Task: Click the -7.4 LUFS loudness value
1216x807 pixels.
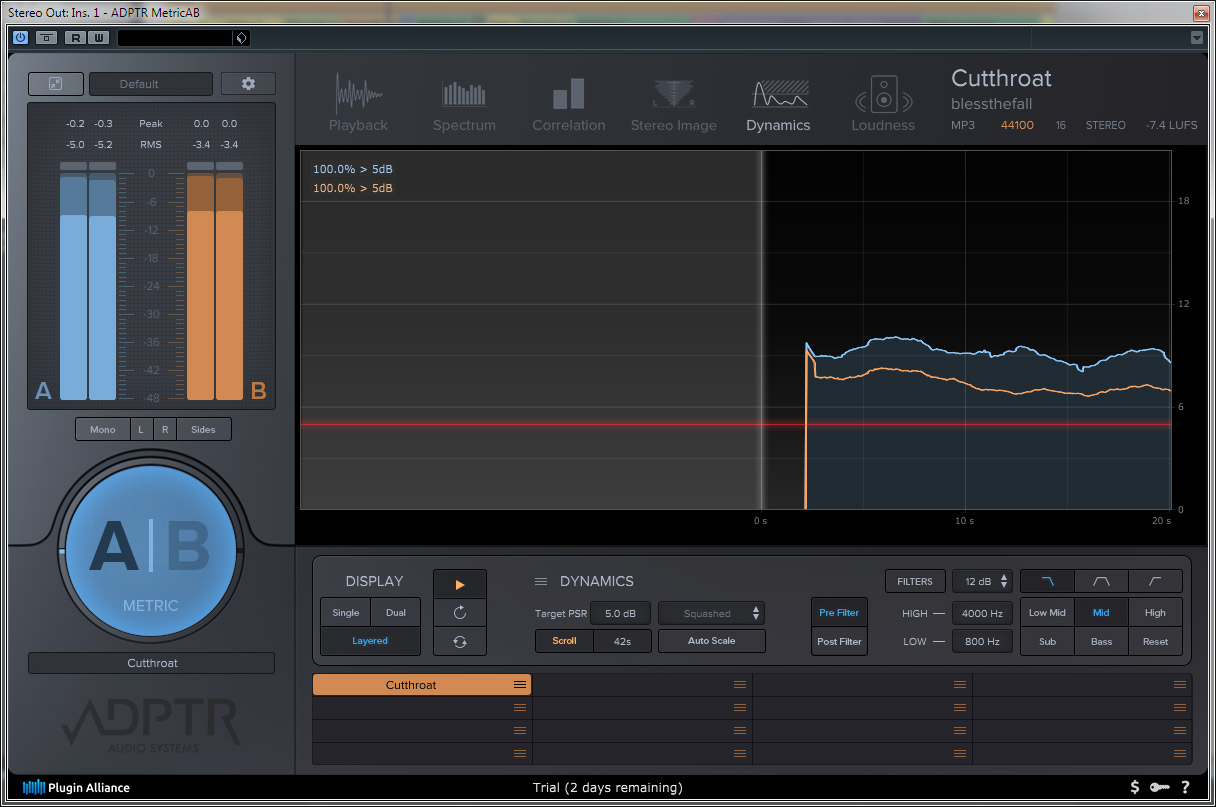Action: click(x=1170, y=126)
